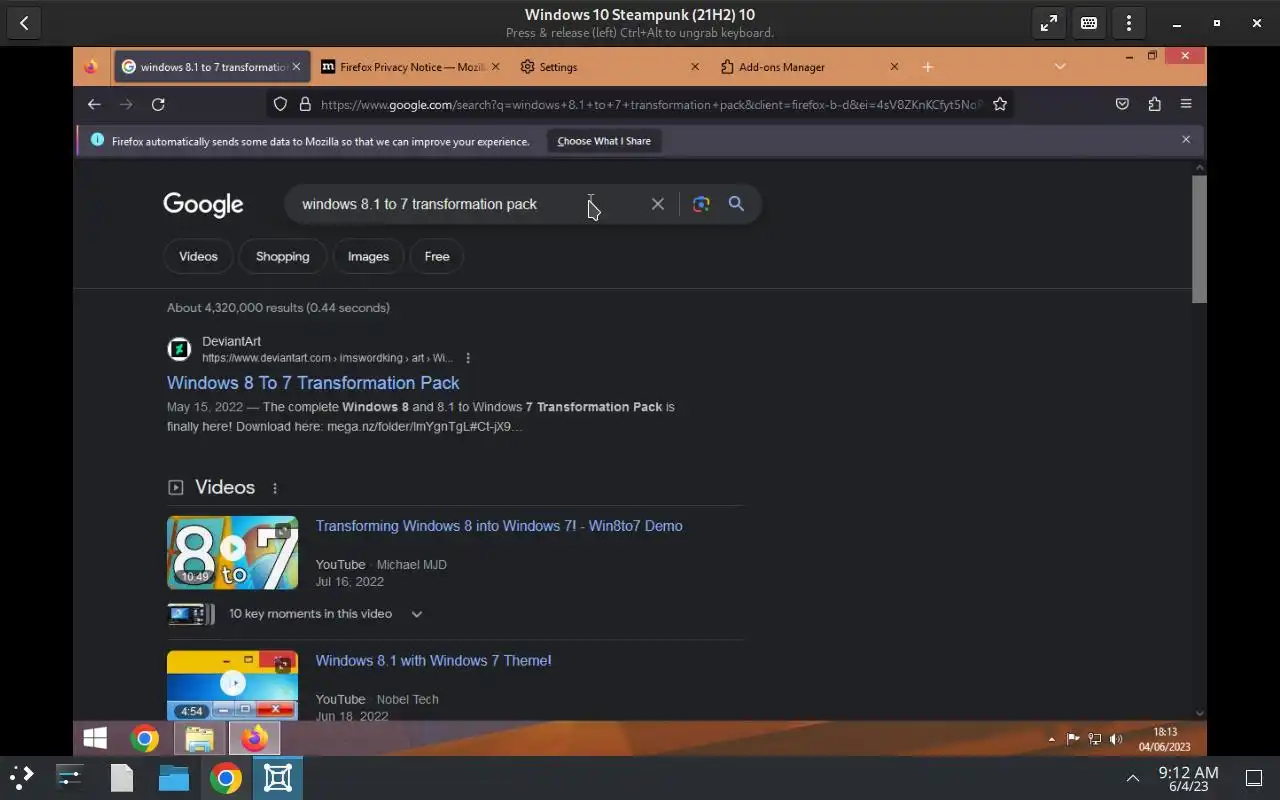
Task: Click the Action Center flag tray icon
Action: coord(1072,739)
